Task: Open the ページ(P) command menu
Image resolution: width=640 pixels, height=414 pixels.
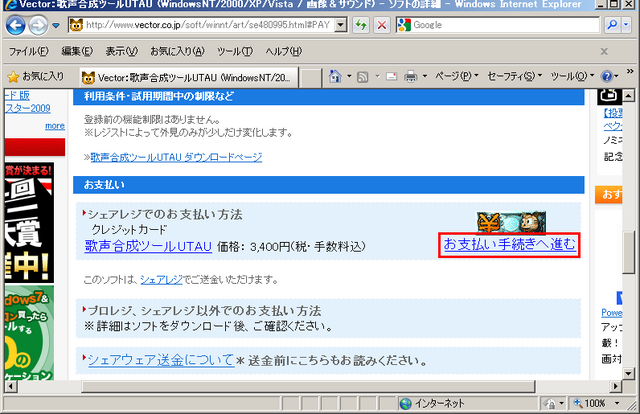Action: point(456,76)
